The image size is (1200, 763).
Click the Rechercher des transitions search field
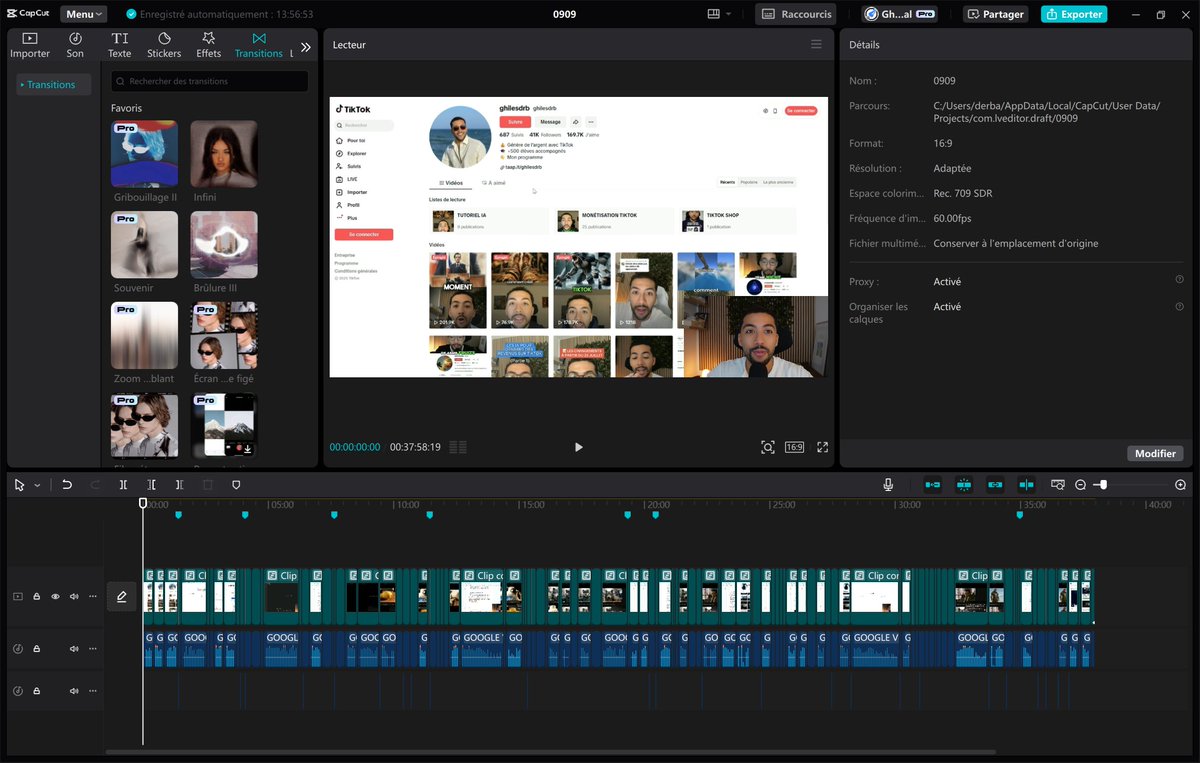(x=210, y=81)
